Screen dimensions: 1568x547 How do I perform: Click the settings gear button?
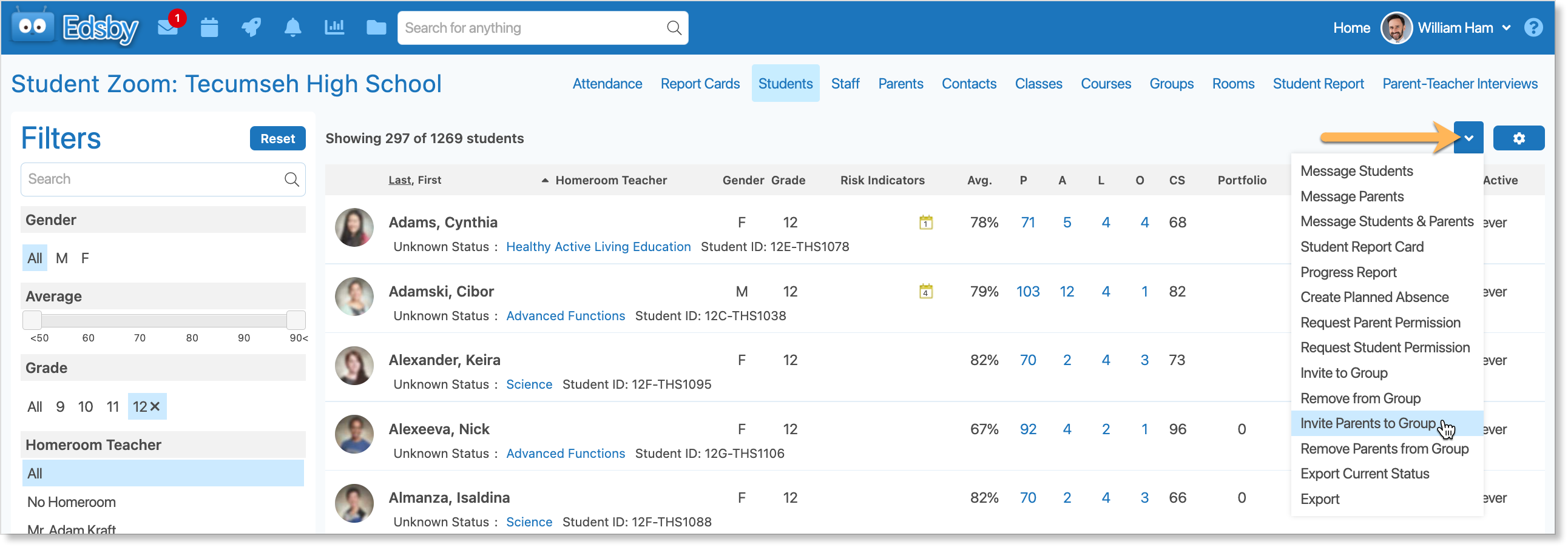pos(1518,138)
